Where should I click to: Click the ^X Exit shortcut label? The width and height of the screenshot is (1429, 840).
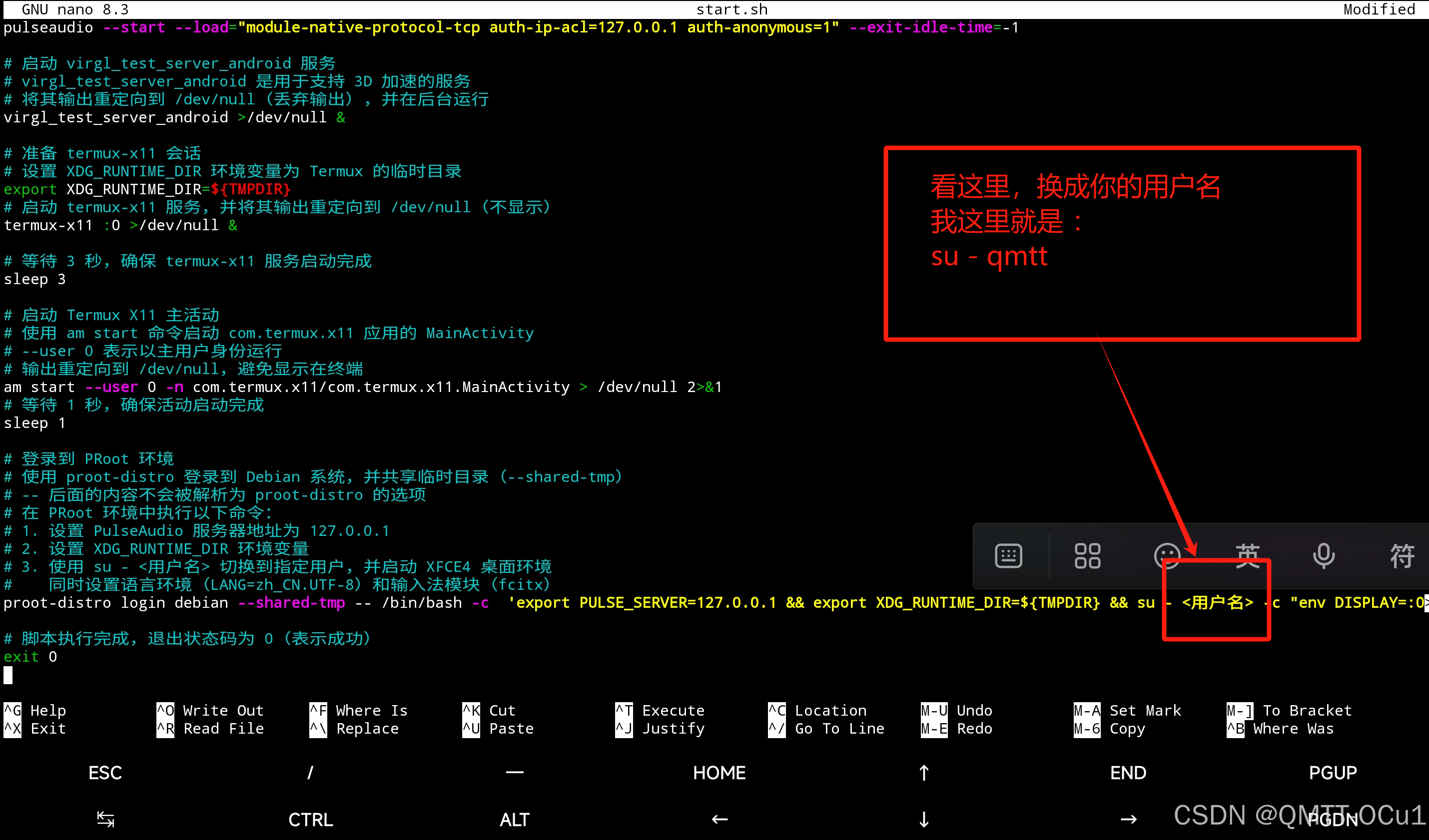click(x=35, y=728)
